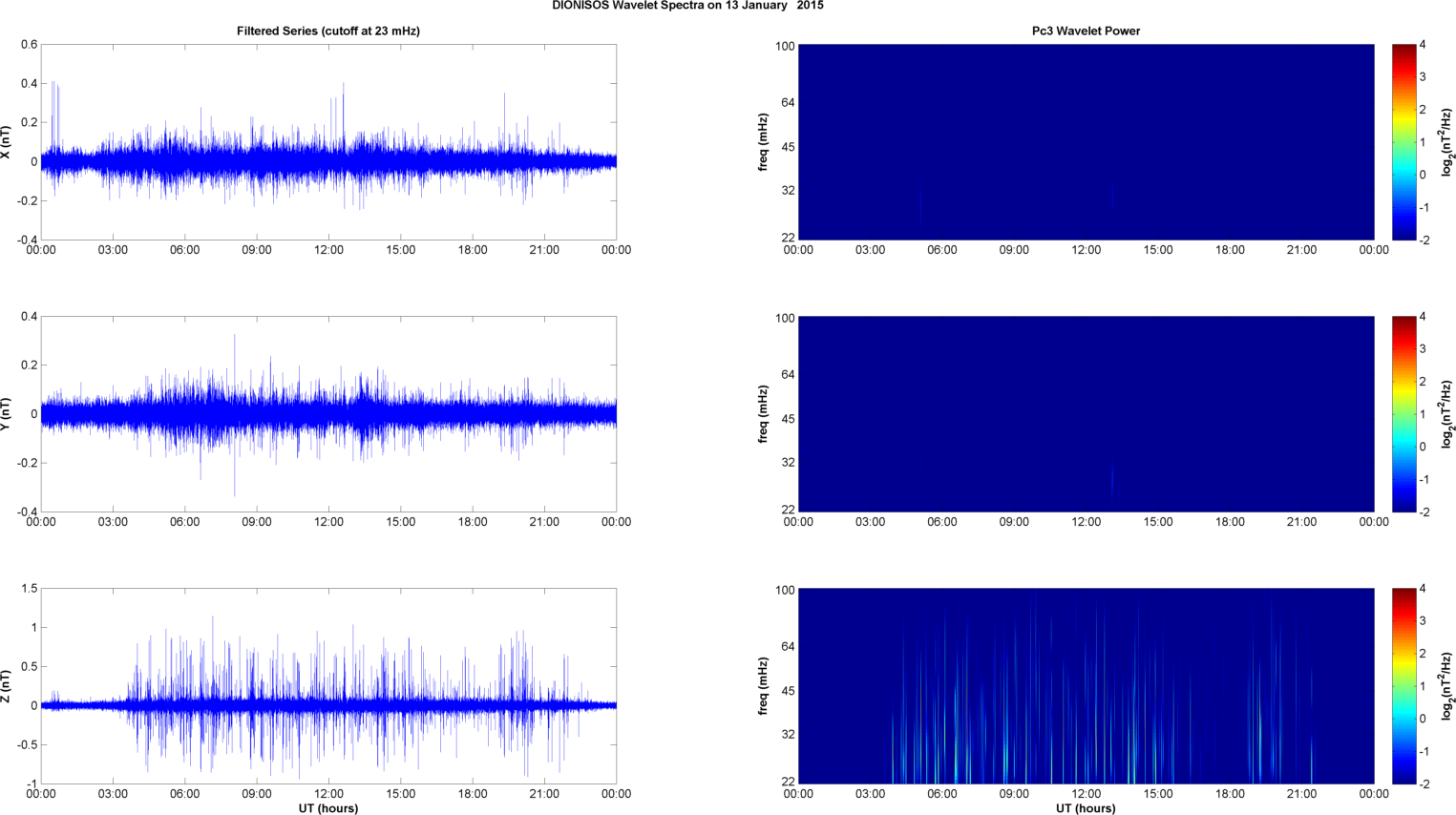The width and height of the screenshot is (1456, 815).
Task: Select the 'Filtered Series (cutoff at 23 mHz)' heading
Action: coord(328,31)
